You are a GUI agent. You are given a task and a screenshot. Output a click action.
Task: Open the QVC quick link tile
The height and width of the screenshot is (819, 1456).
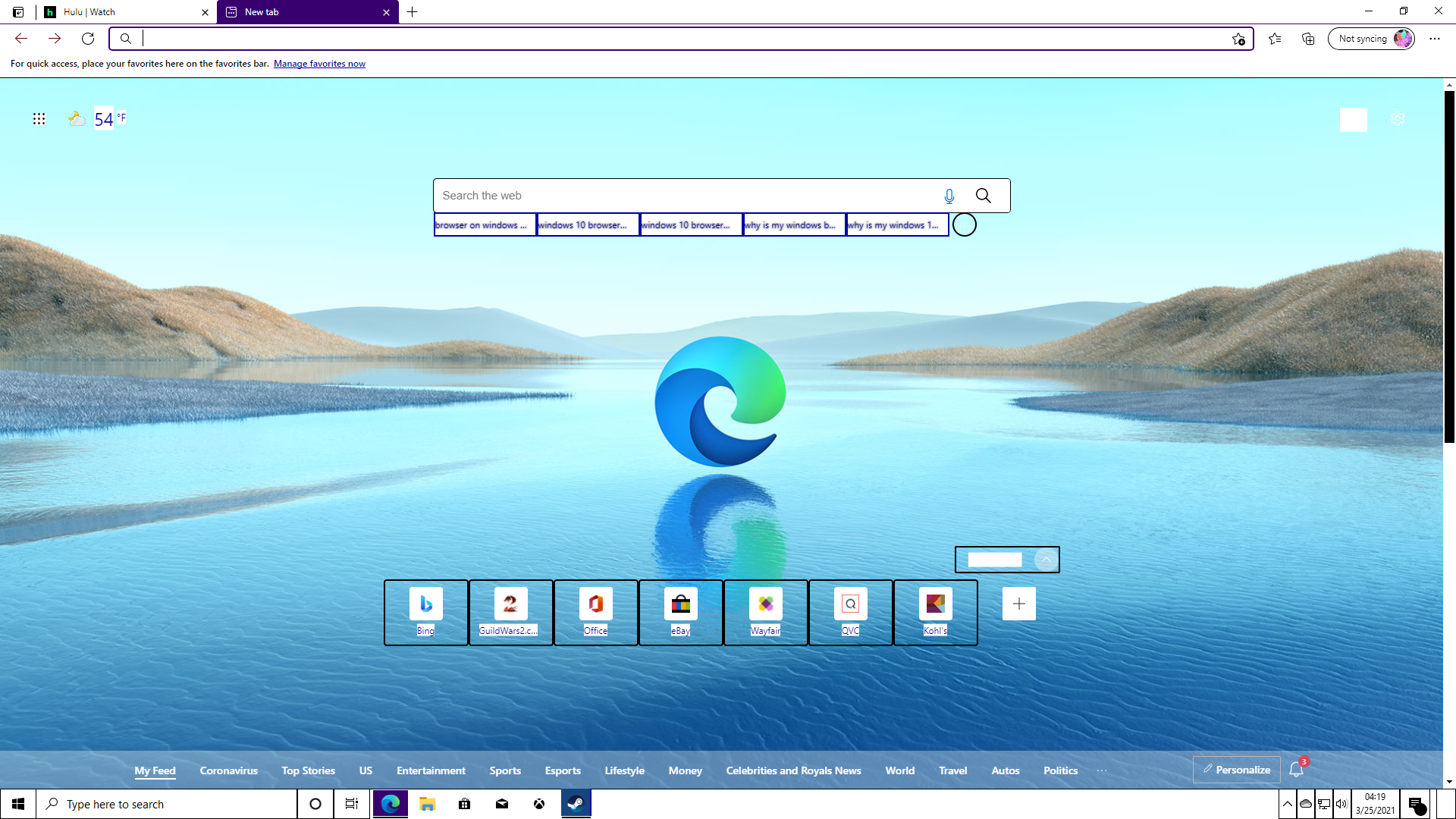tap(851, 613)
